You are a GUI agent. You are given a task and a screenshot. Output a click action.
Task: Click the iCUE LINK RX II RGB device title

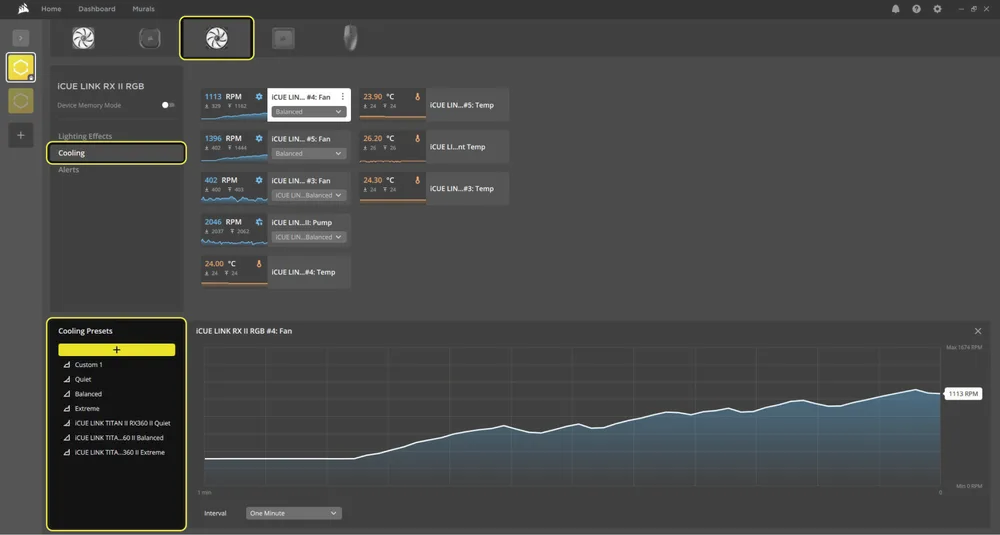(101, 86)
